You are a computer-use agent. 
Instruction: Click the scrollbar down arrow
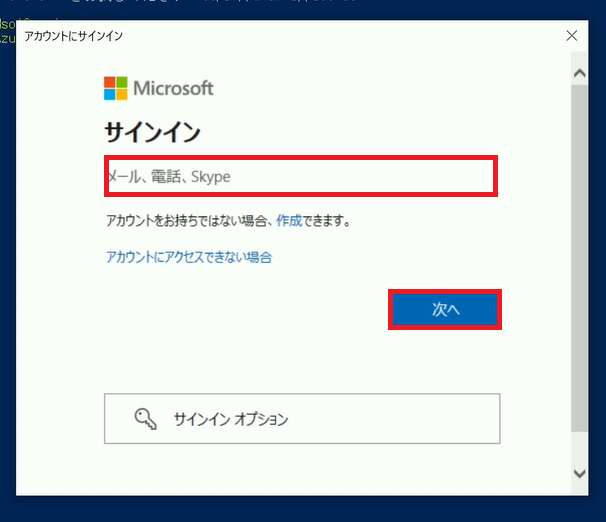pyautogui.click(x=579, y=473)
